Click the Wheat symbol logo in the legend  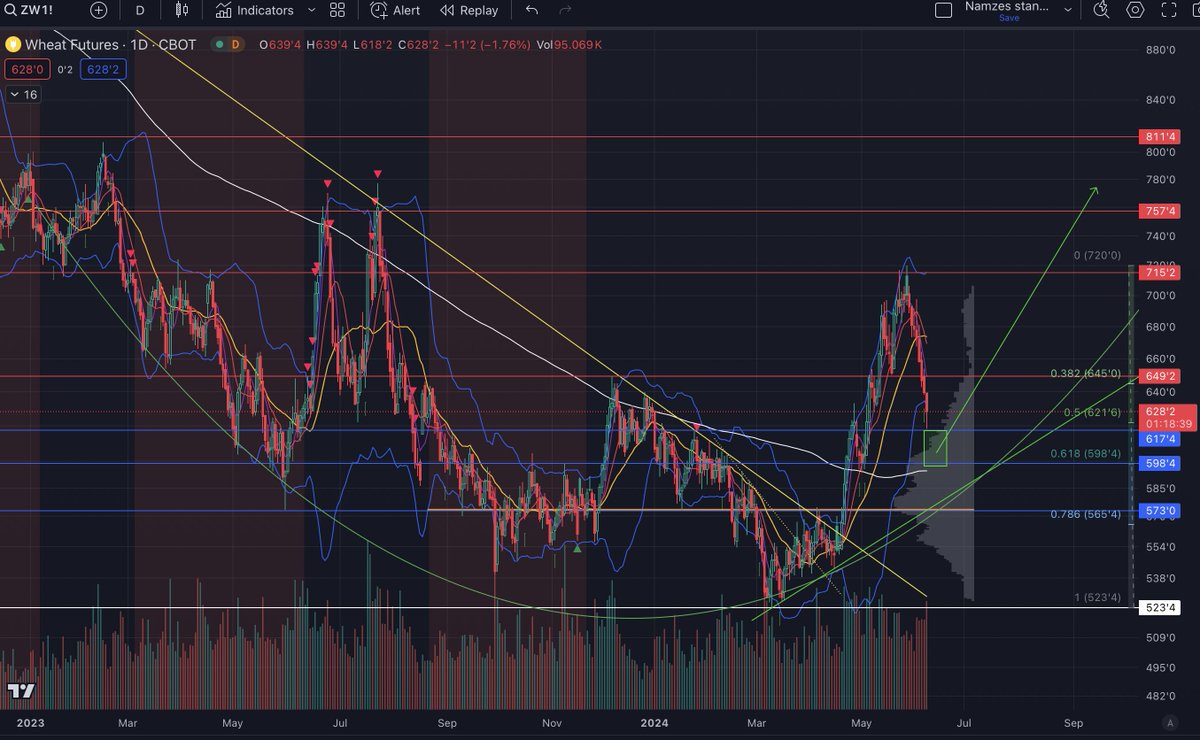[x=13, y=45]
